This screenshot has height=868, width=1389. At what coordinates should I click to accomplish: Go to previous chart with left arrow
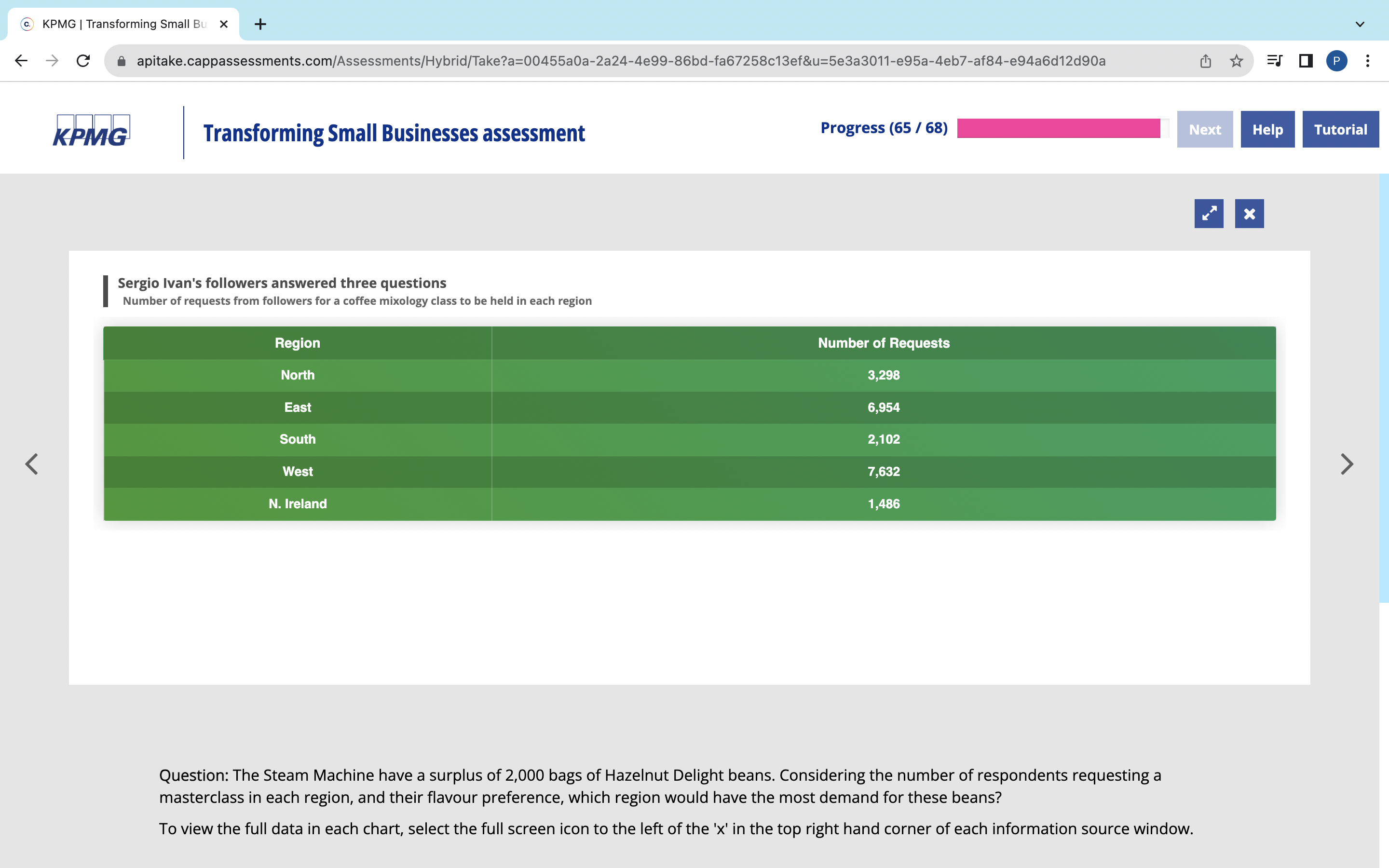coord(31,464)
